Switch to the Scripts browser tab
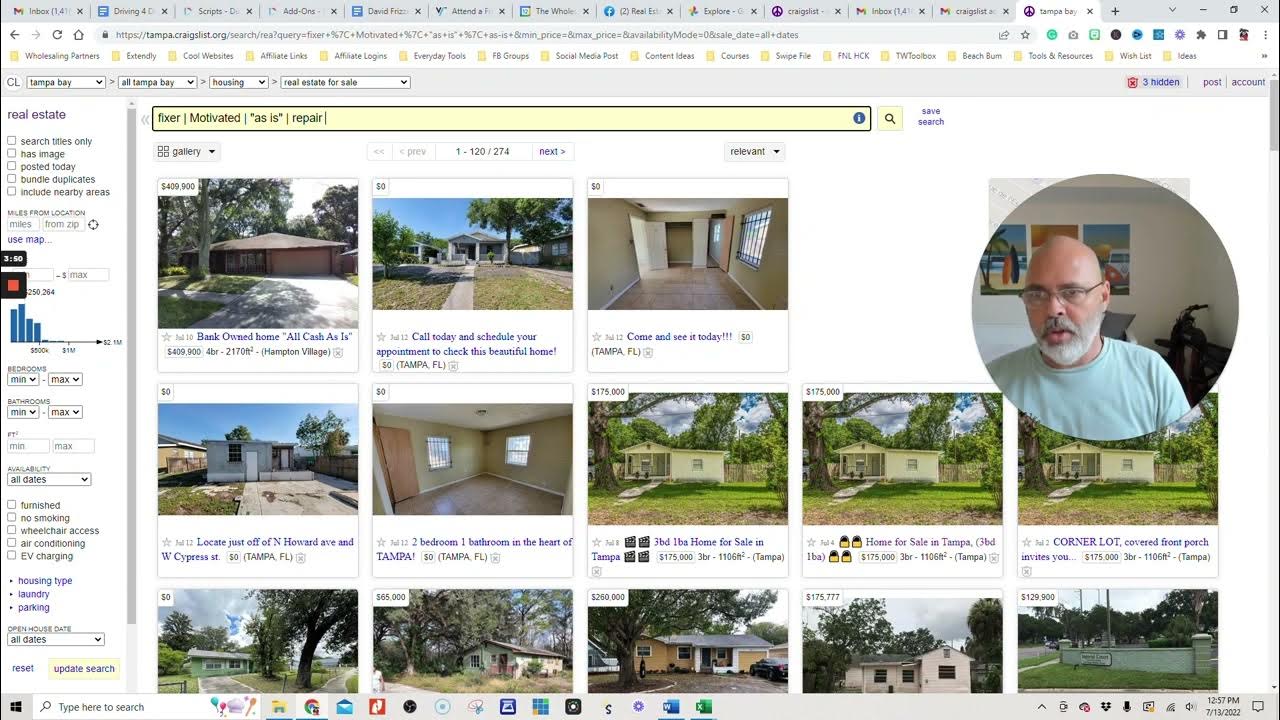1280x720 pixels. 218,11
